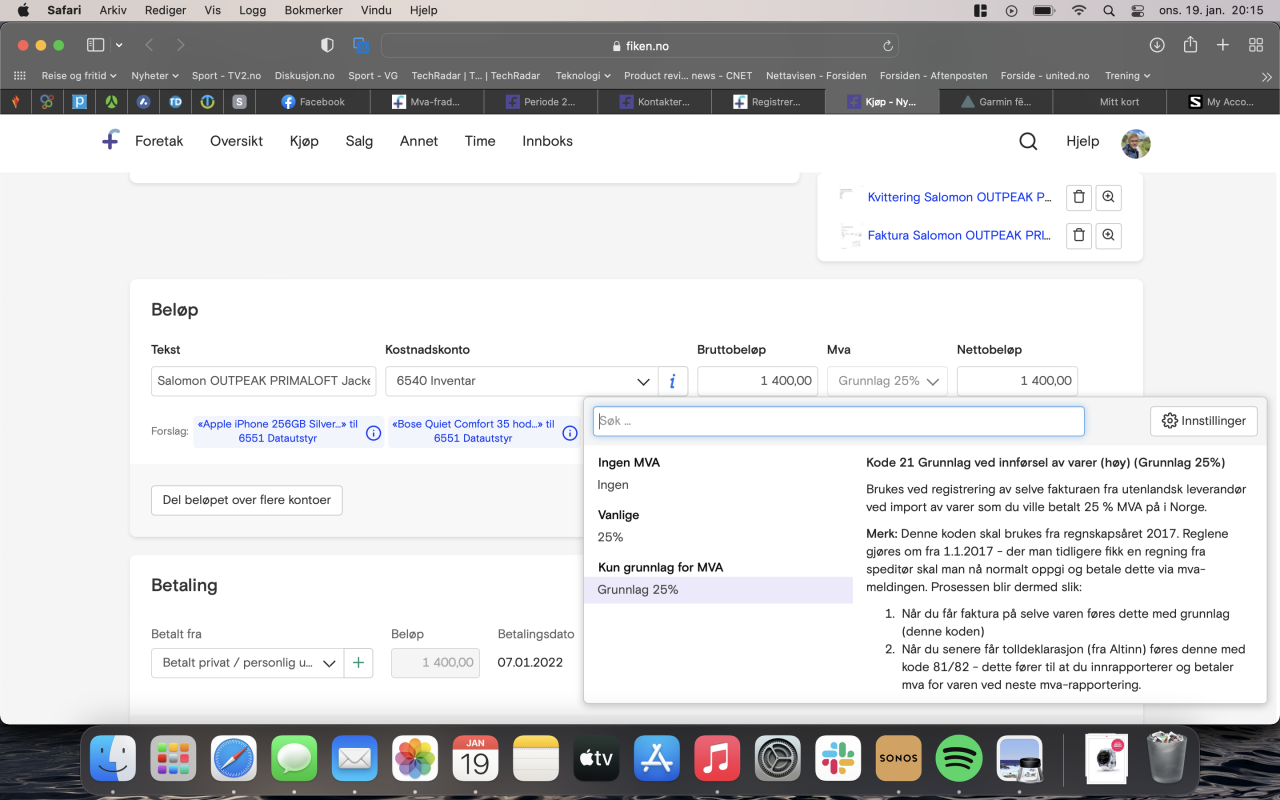Open the Kjøp navigation menu
The width and height of the screenshot is (1280, 800).
304,141
